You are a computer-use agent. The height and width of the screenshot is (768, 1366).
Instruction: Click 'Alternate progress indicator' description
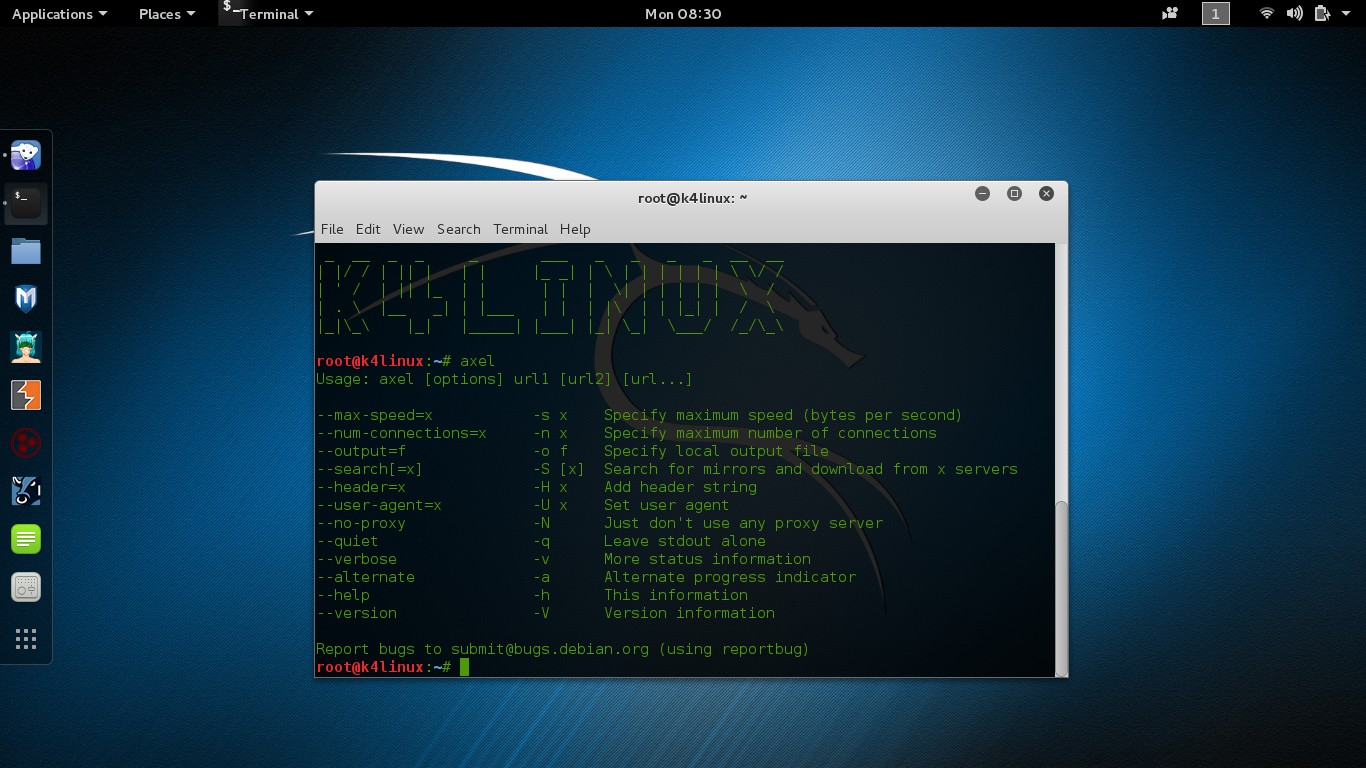pyautogui.click(x=730, y=577)
